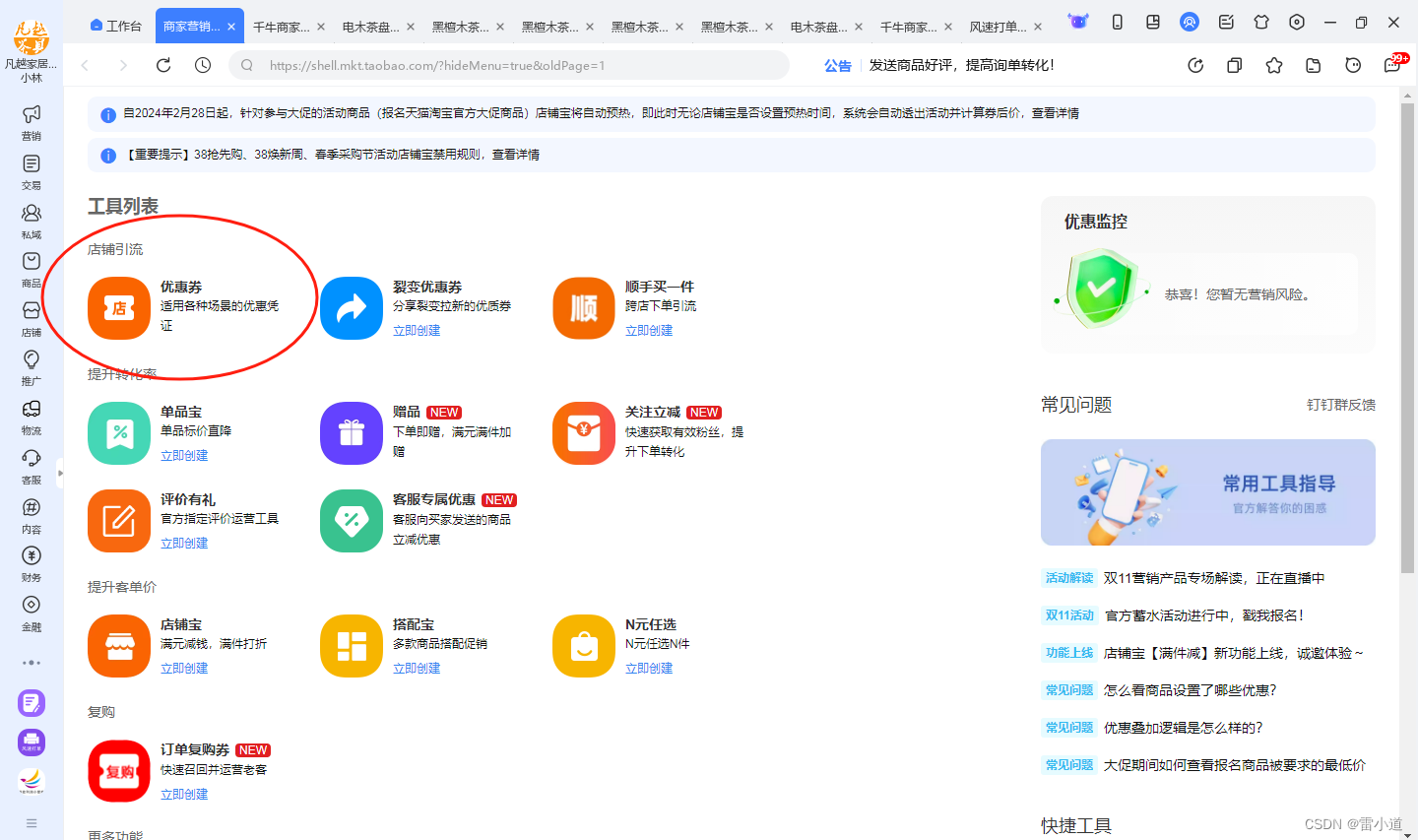Click the 客服专属优惠 green tag icon
Screen dimensions: 1418x840
[352, 521]
